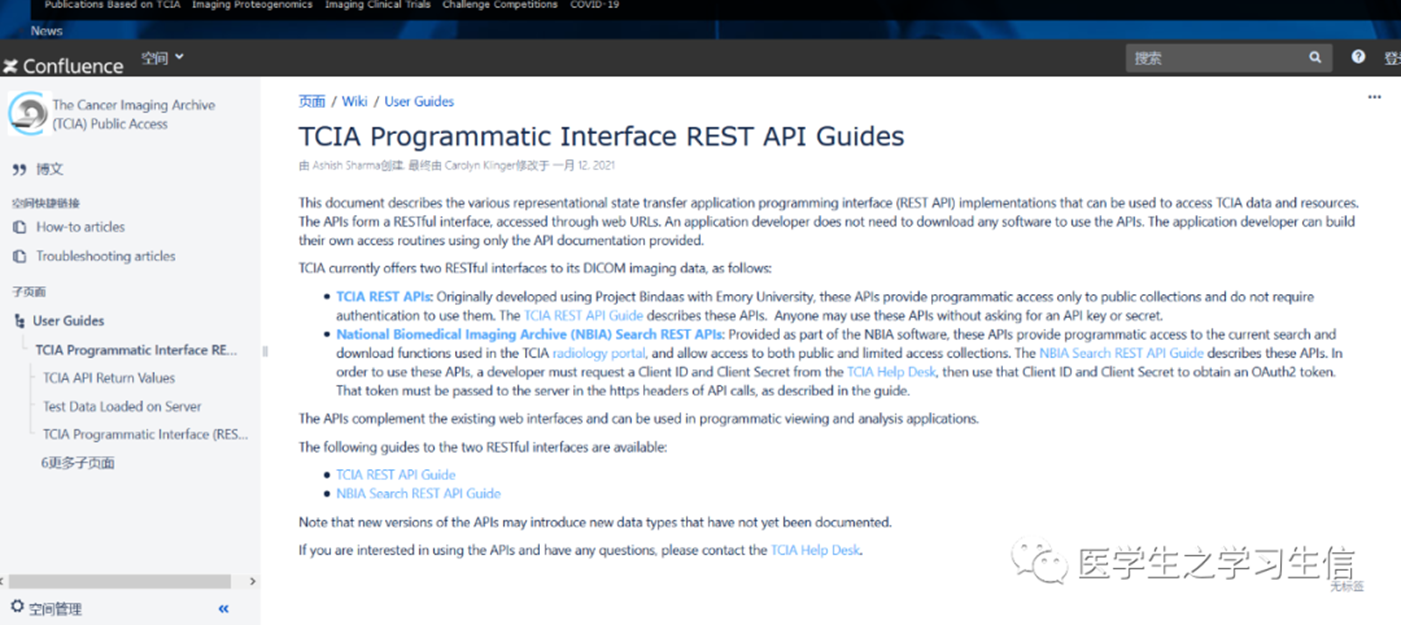
Task: Click the 页面 breadcrumb
Action: click(x=312, y=101)
